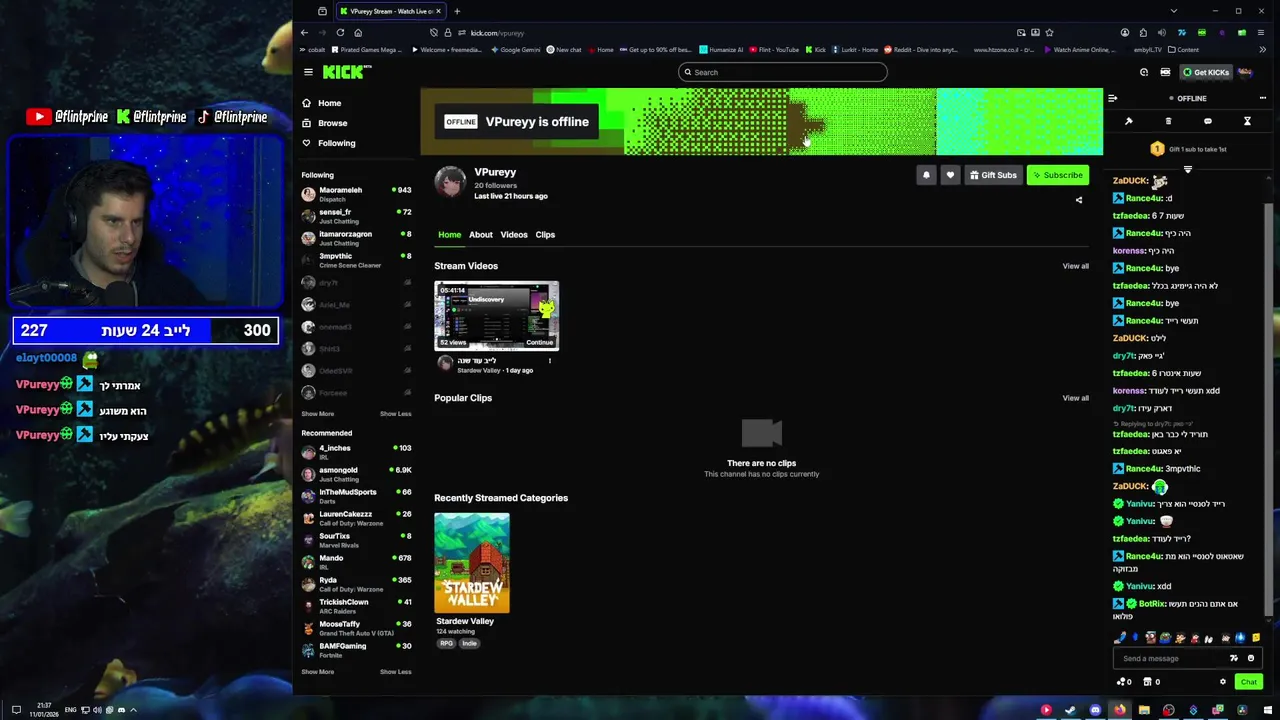Open chat settings gear icon

(x=1222, y=682)
